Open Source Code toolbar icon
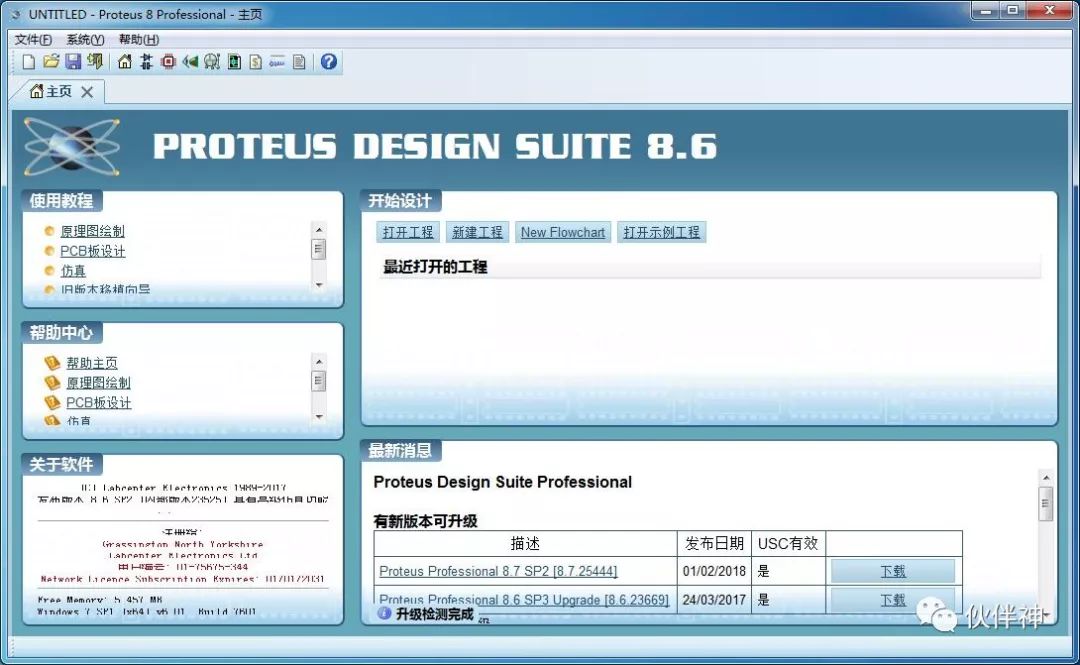 [277, 62]
